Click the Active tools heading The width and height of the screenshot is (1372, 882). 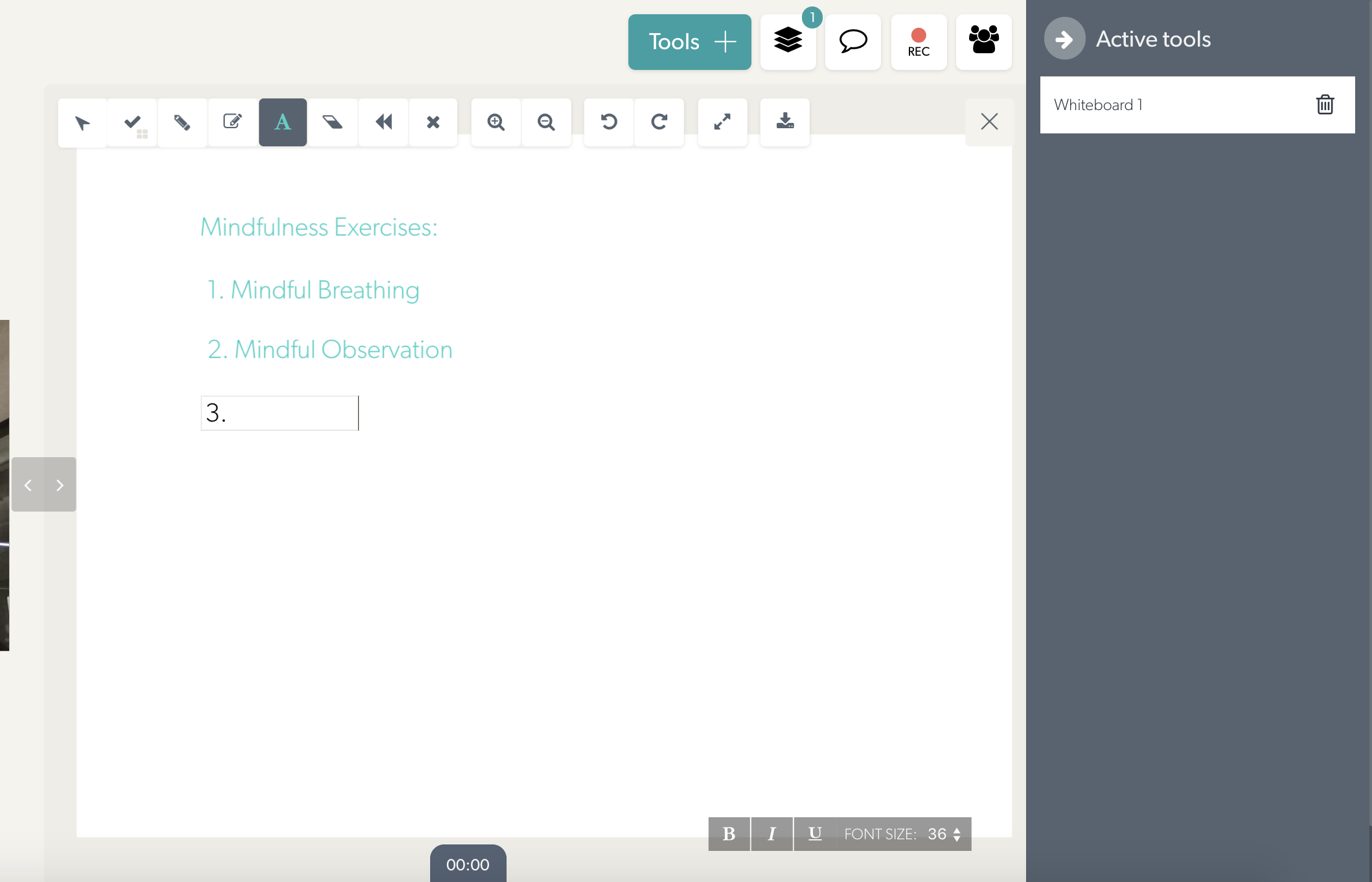(x=1153, y=39)
